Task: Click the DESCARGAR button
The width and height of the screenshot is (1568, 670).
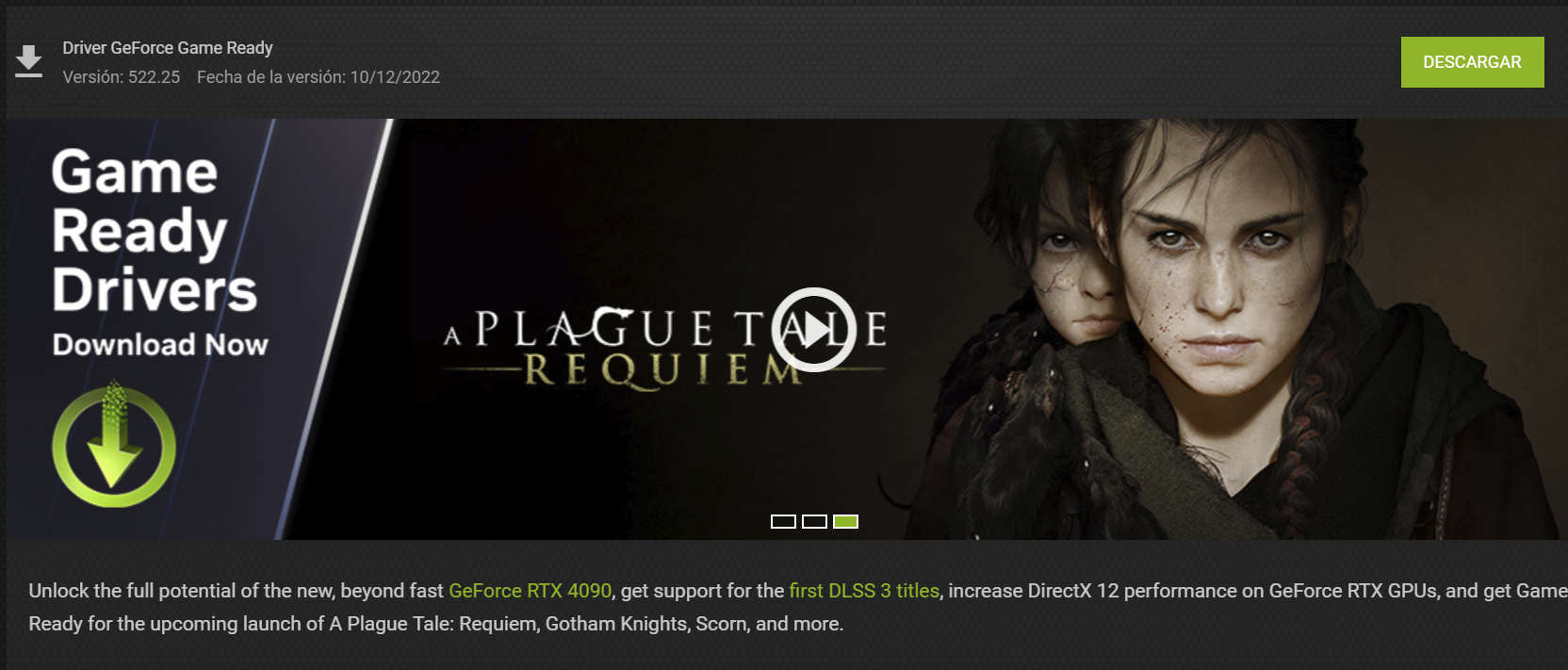Action: (x=1472, y=62)
